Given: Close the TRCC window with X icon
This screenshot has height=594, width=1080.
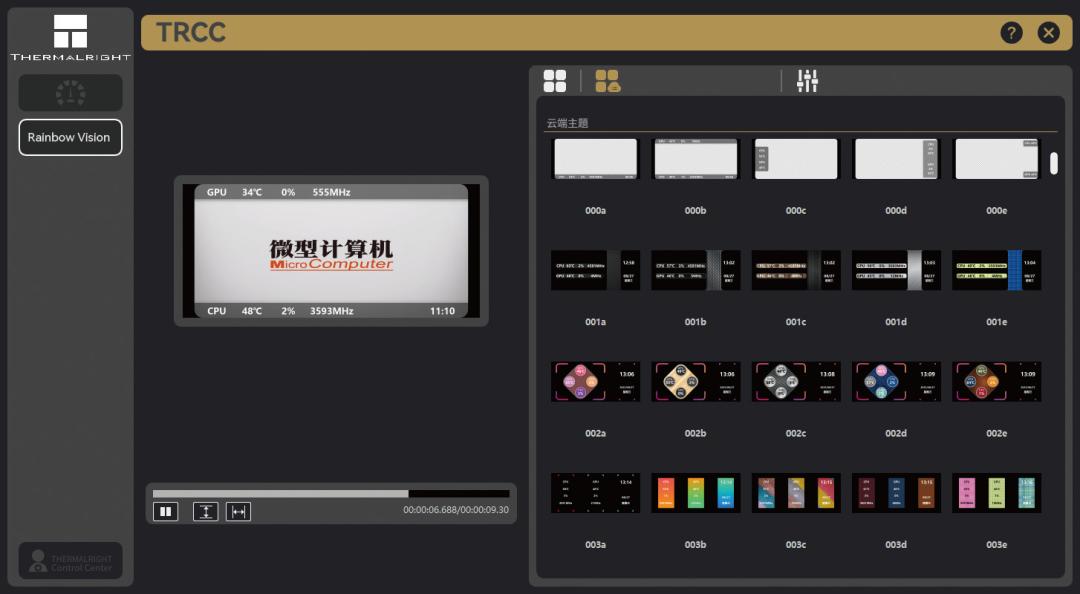Looking at the screenshot, I should click(x=1048, y=32).
